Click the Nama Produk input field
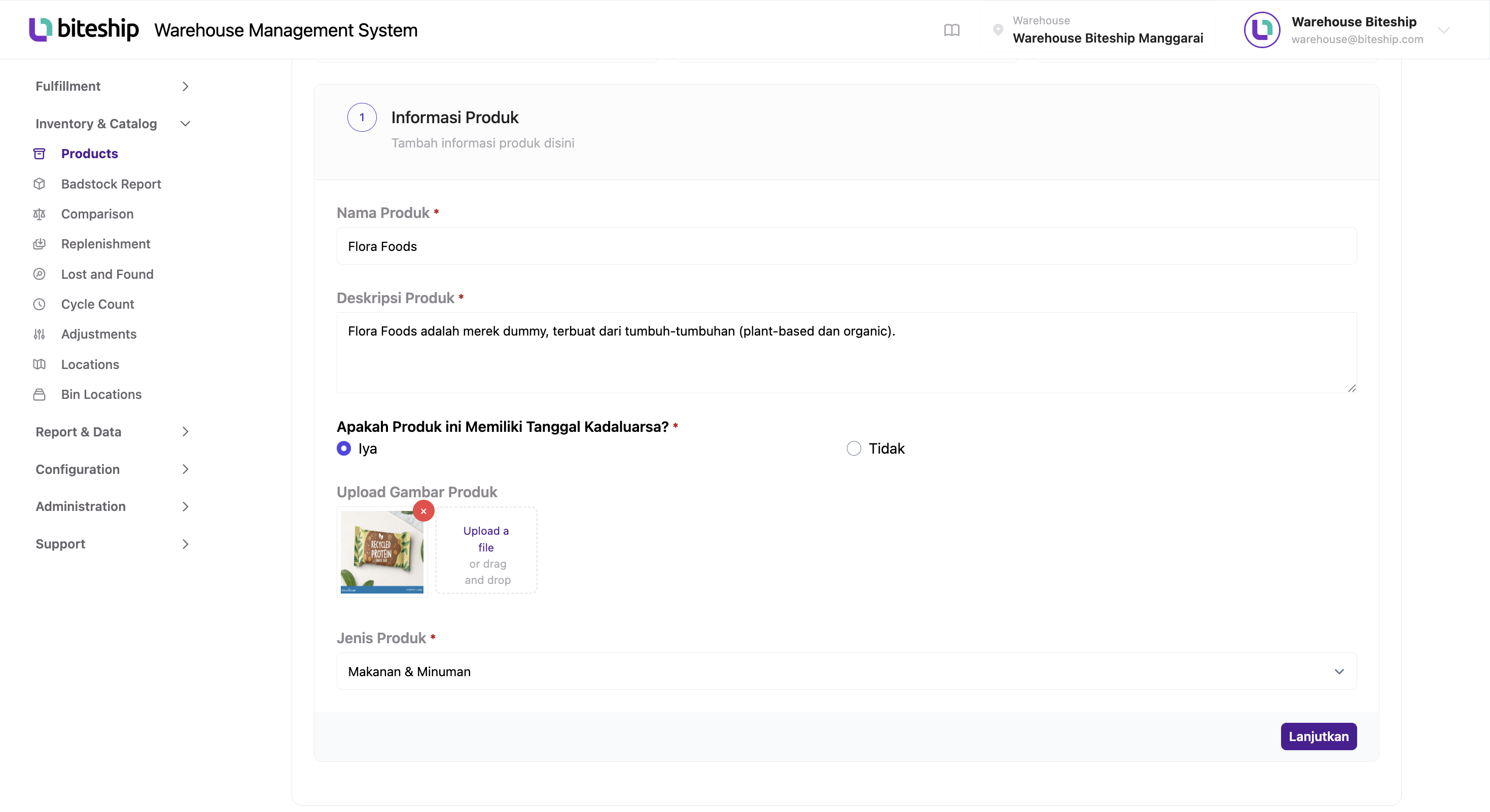The height and width of the screenshot is (812, 1490). pos(847,246)
